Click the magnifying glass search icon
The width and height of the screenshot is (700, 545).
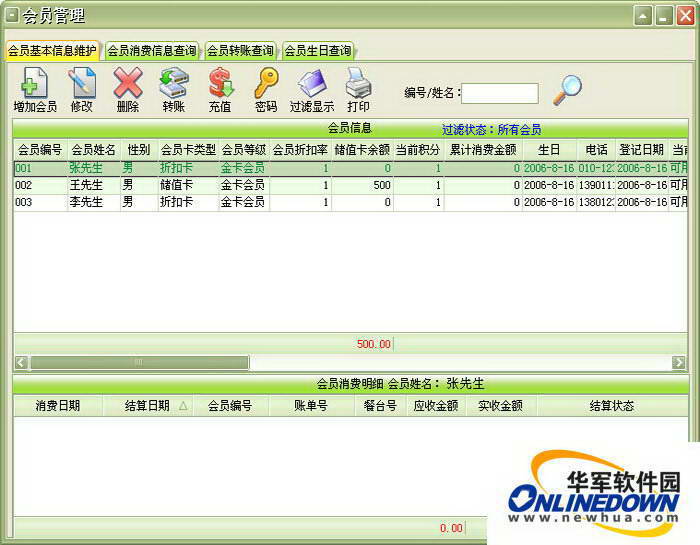[x=567, y=90]
